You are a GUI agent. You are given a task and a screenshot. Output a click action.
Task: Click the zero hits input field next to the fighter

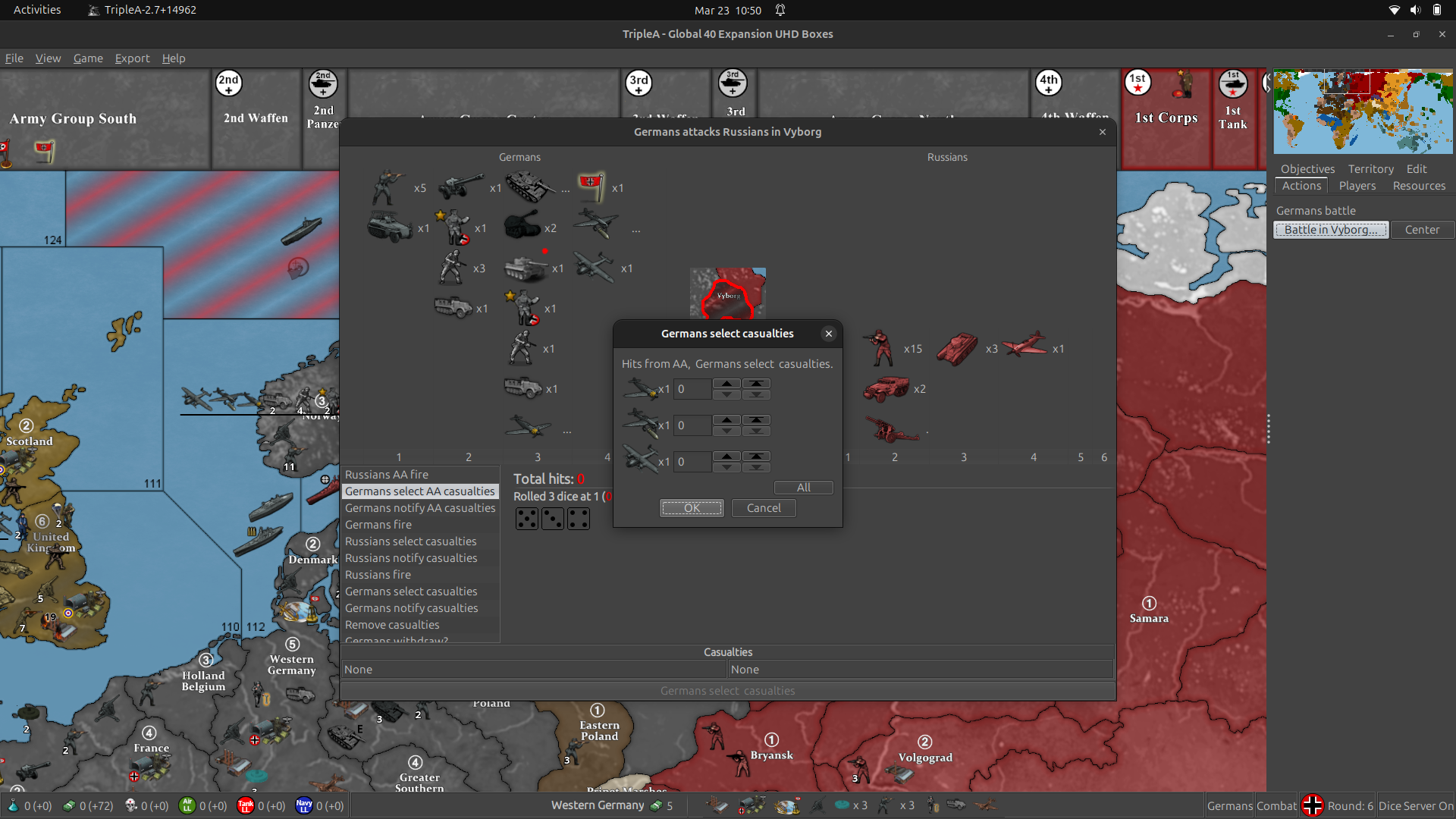click(x=692, y=388)
